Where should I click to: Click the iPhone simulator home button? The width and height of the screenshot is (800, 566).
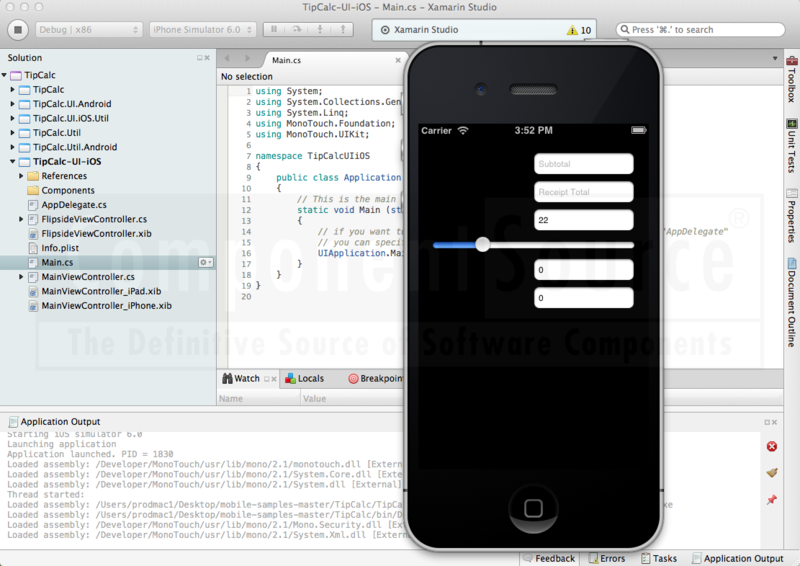533,508
